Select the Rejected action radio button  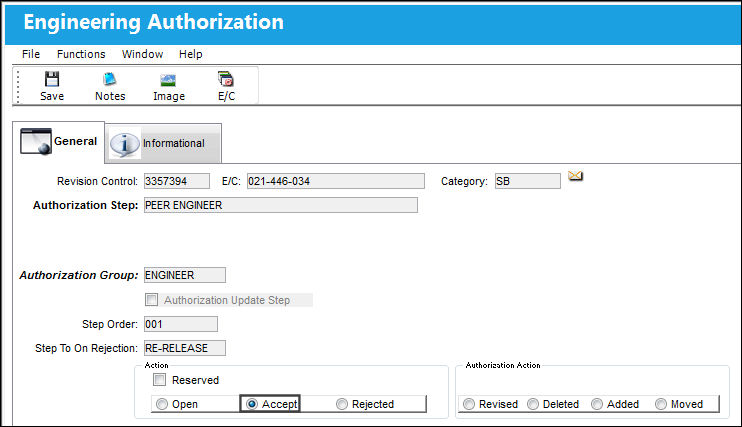point(342,404)
